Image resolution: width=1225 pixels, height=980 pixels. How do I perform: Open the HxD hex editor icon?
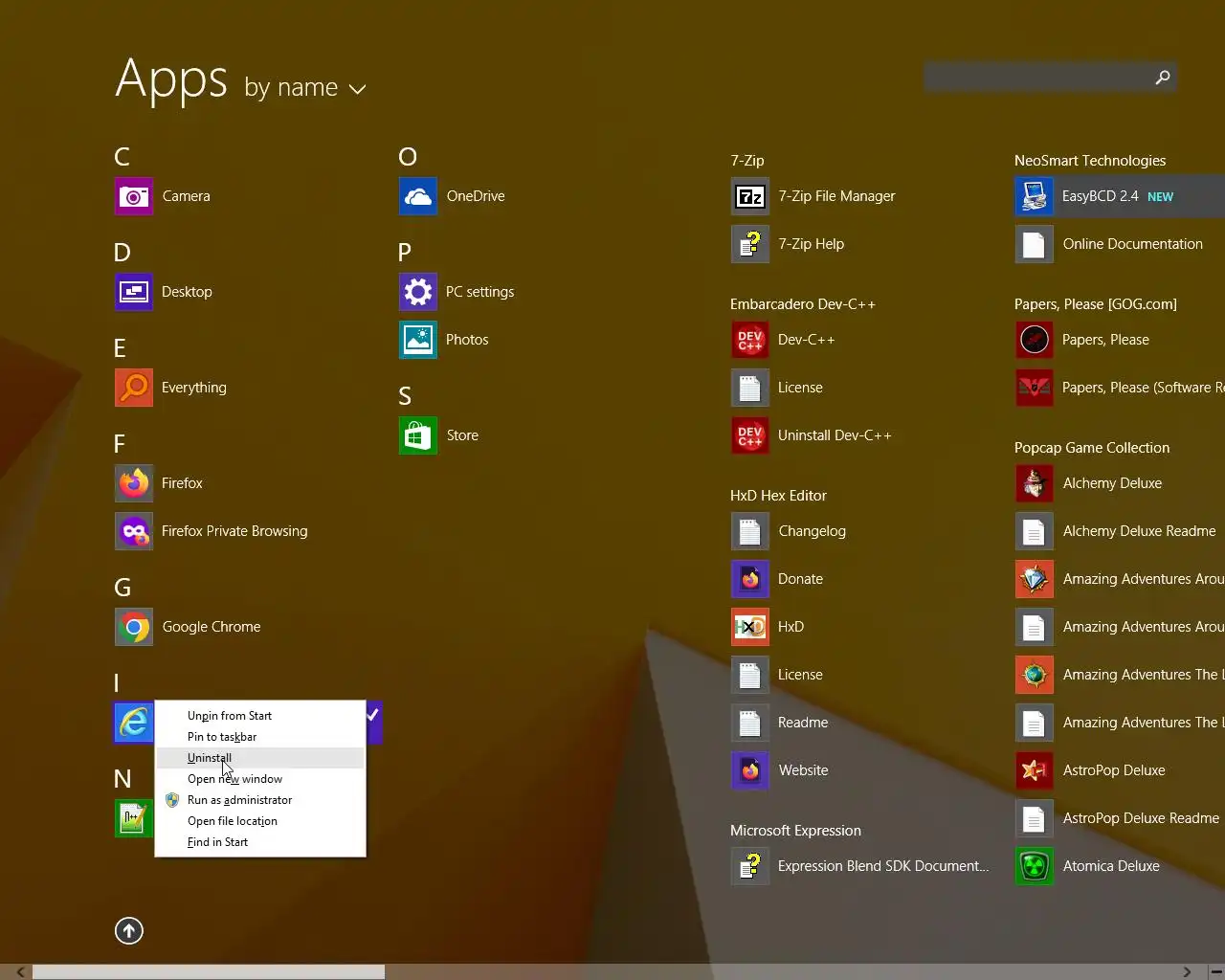[750, 627]
